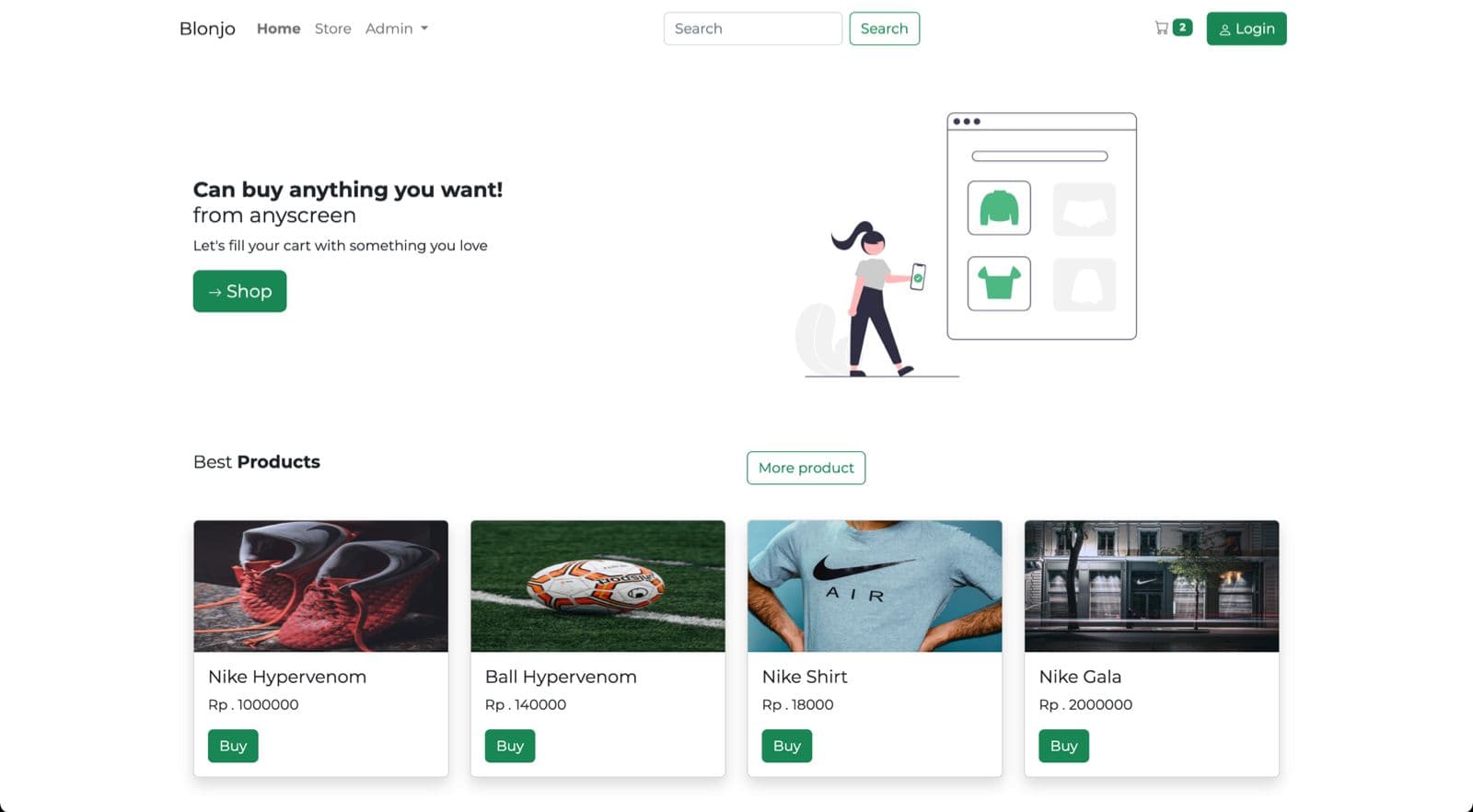Screen dimensions: 1473x812
Task: Select the Nike Hypervenom shoe image
Action: (x=321, y=586)
